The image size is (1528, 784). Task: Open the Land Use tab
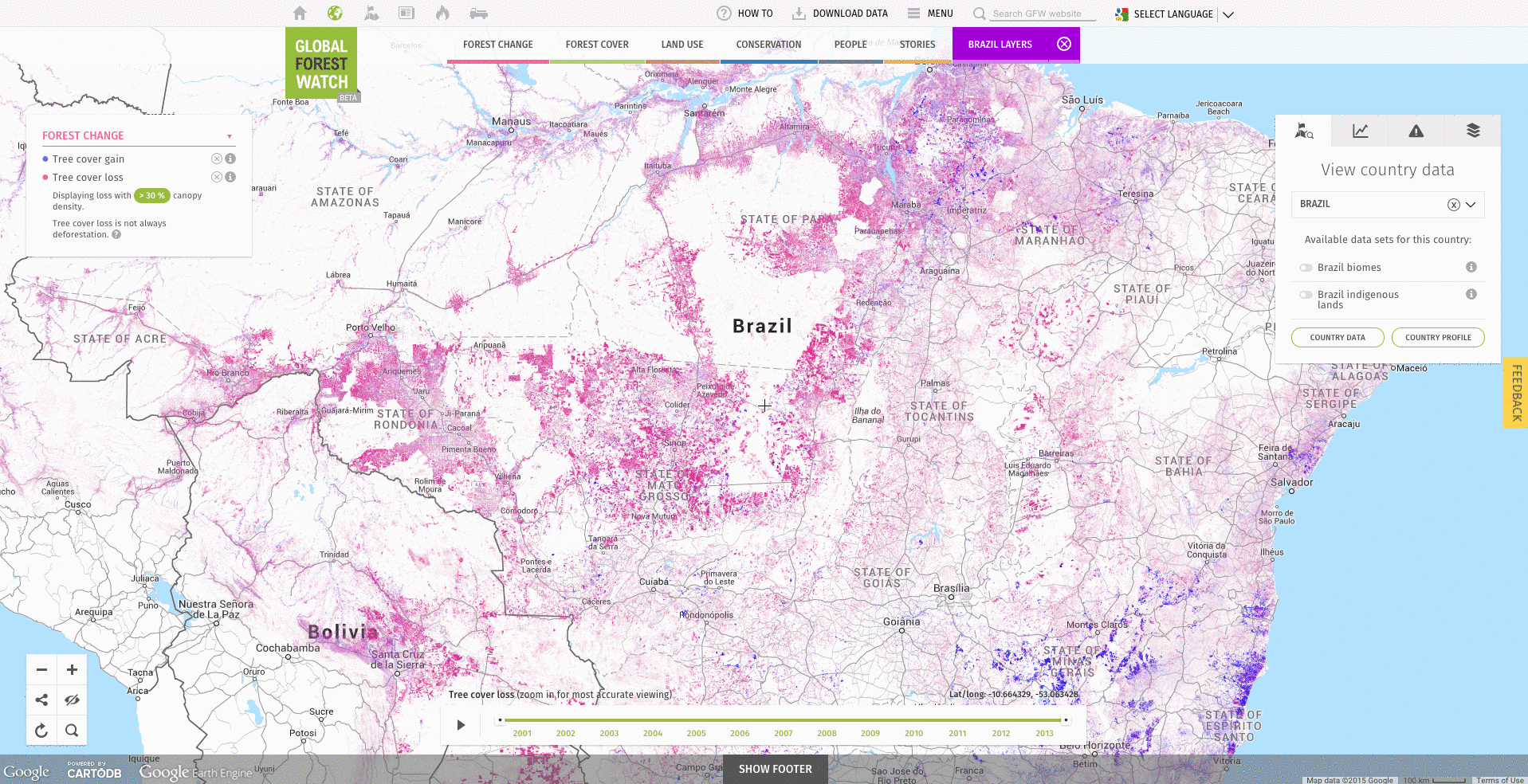(682, 45)
